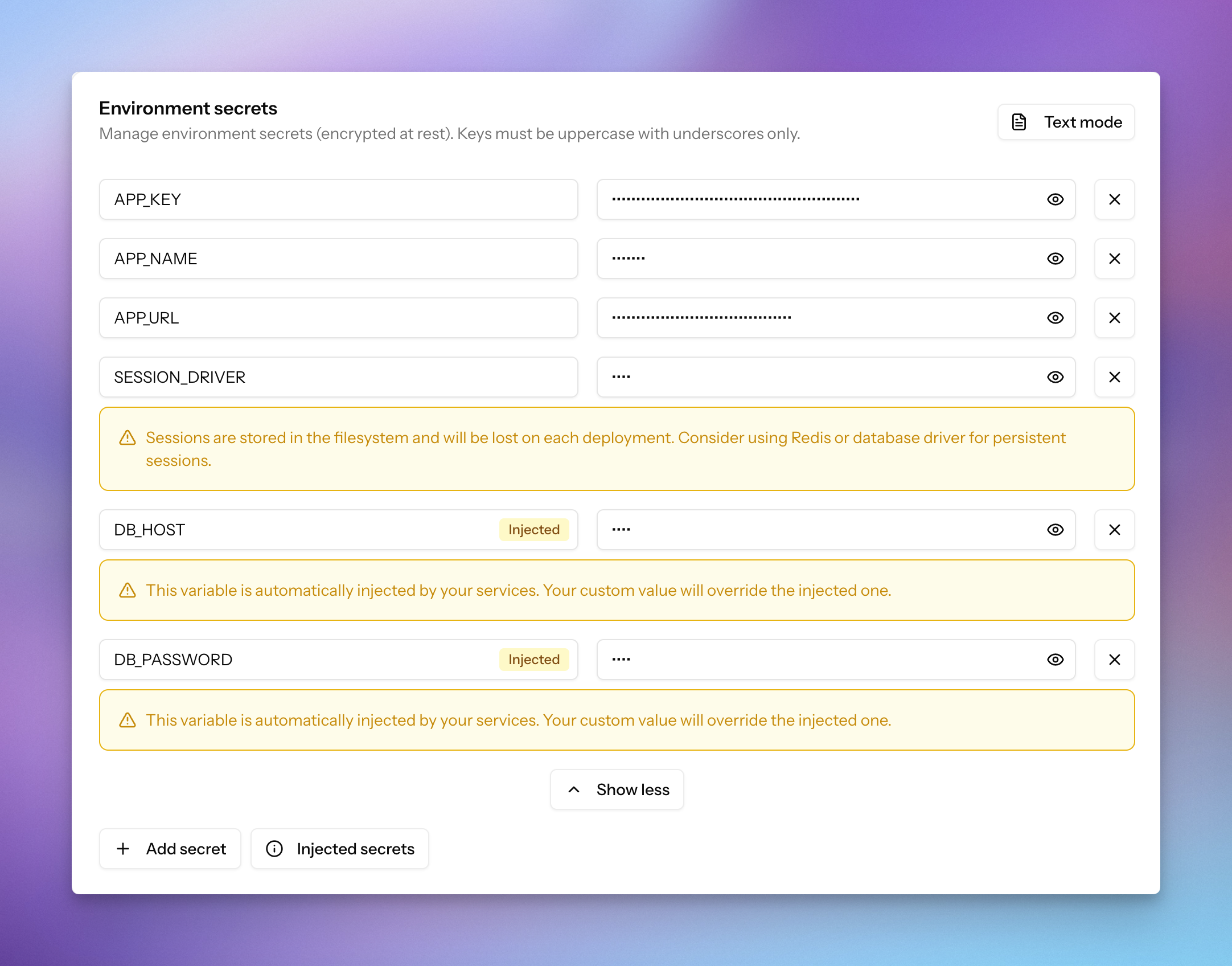Delete the DB_PASSWORD secret row
The width and height of the screenshot is (1232, 966).
coord(1114,660)
